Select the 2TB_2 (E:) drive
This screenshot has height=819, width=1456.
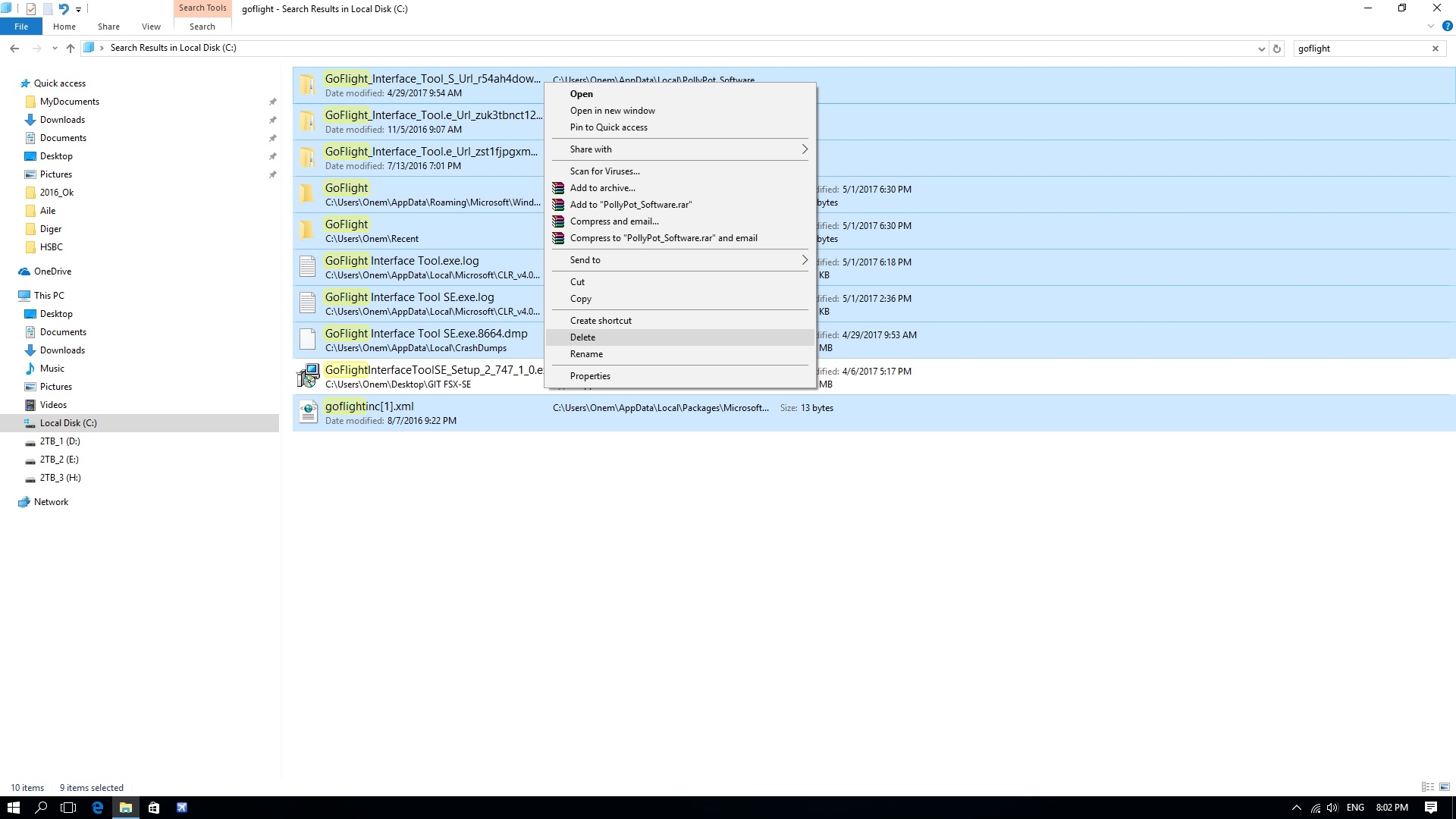pyautogui.click(x=59, y=460)
